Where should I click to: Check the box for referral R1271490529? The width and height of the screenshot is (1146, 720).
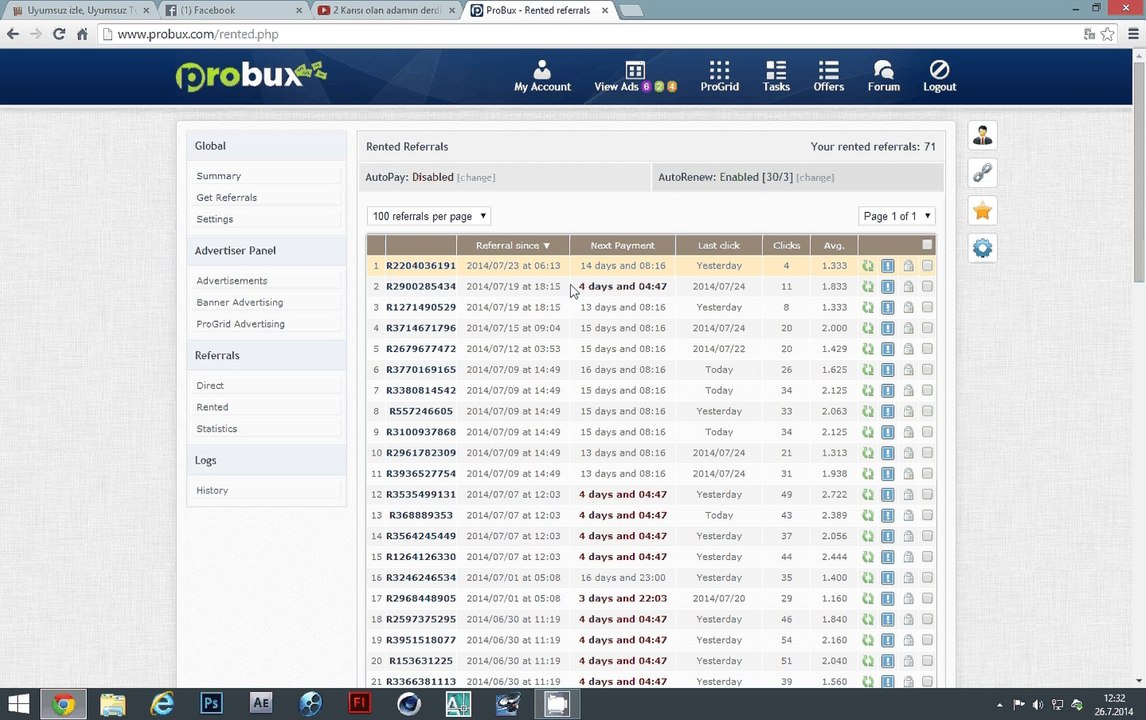pyautogui.click(x=927, y=307)
